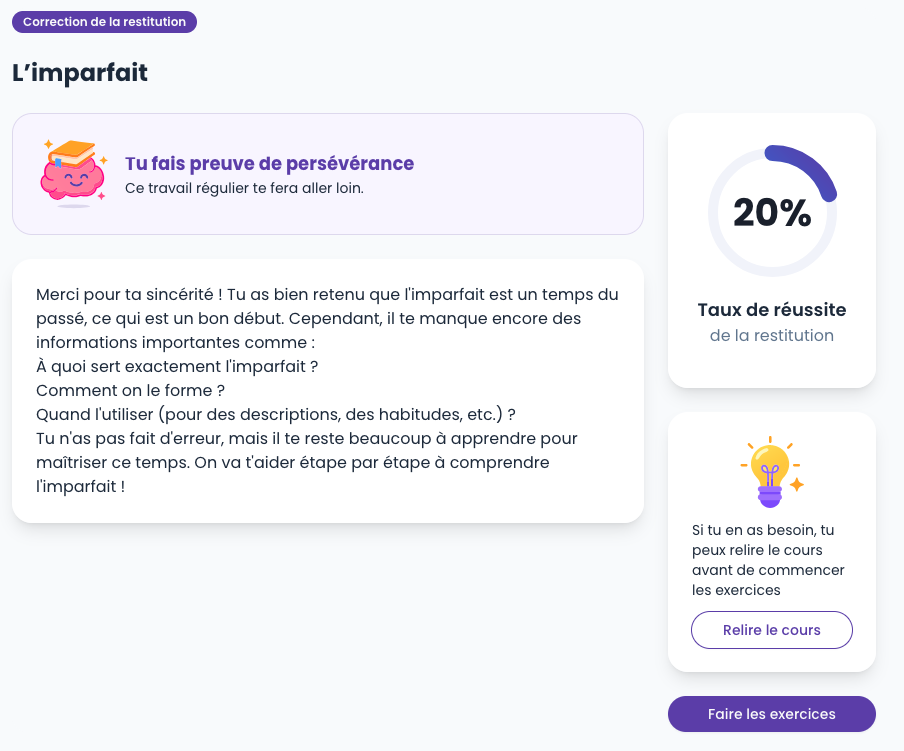Viewport: 904px width, 751px height.
Task: Click the "Taux de réussite" label
Action: coord(772,310)
